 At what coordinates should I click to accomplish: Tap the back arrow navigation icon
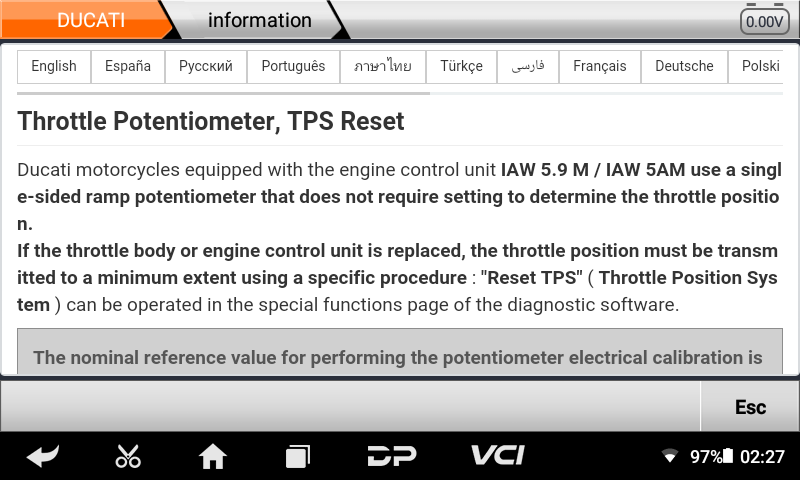coord(43,456)
